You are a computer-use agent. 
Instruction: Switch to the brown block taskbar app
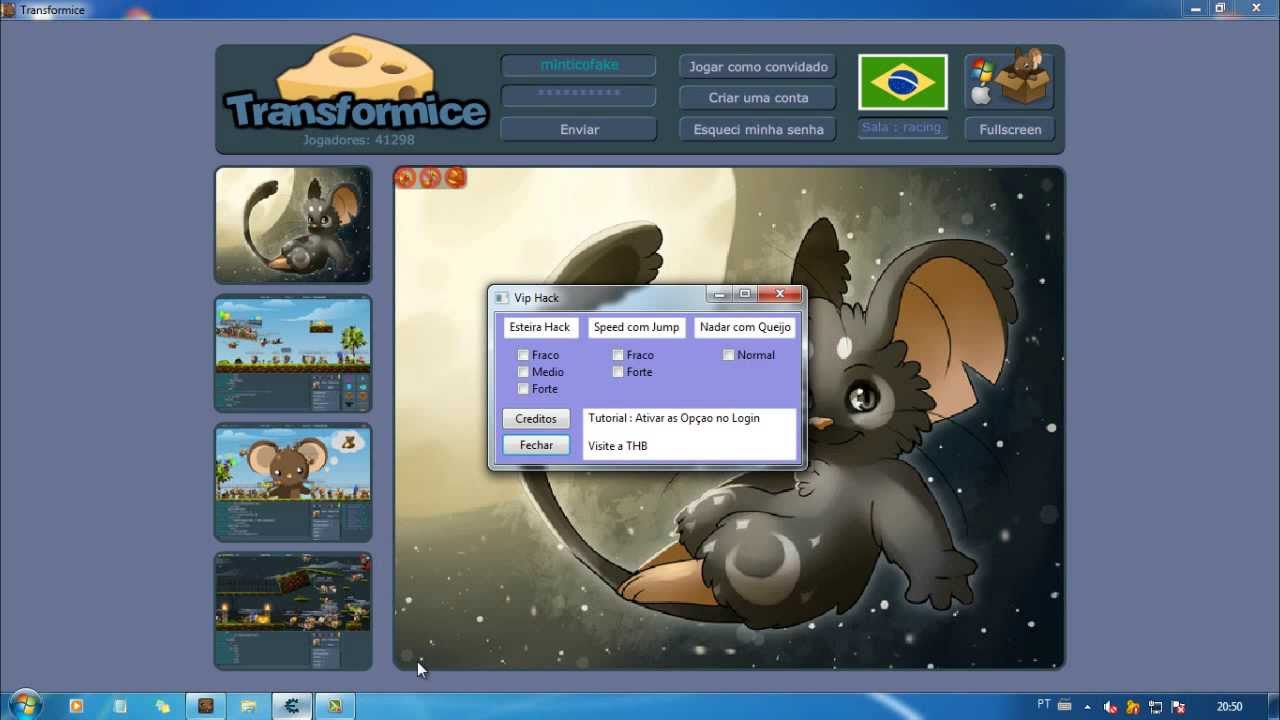pyautogui.click(x=206, y=706)
